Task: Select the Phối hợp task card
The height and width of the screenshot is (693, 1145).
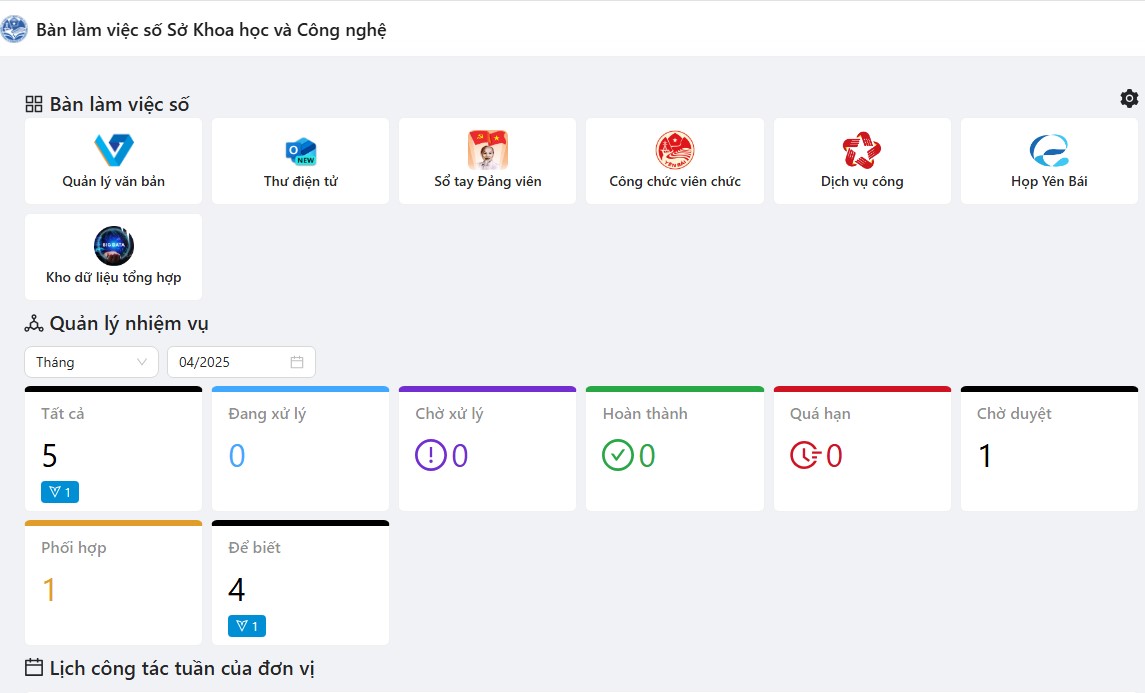Action: coord(113,582)
